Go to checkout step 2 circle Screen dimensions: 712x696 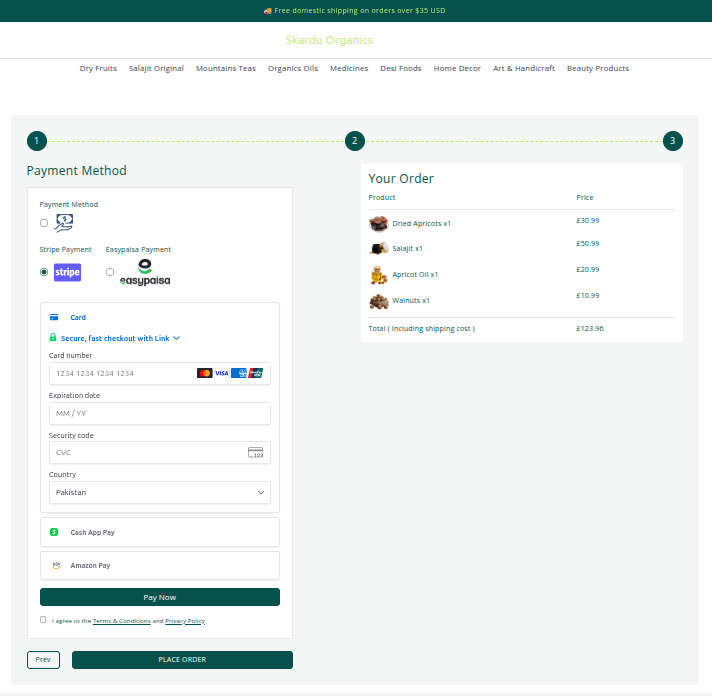354,141
